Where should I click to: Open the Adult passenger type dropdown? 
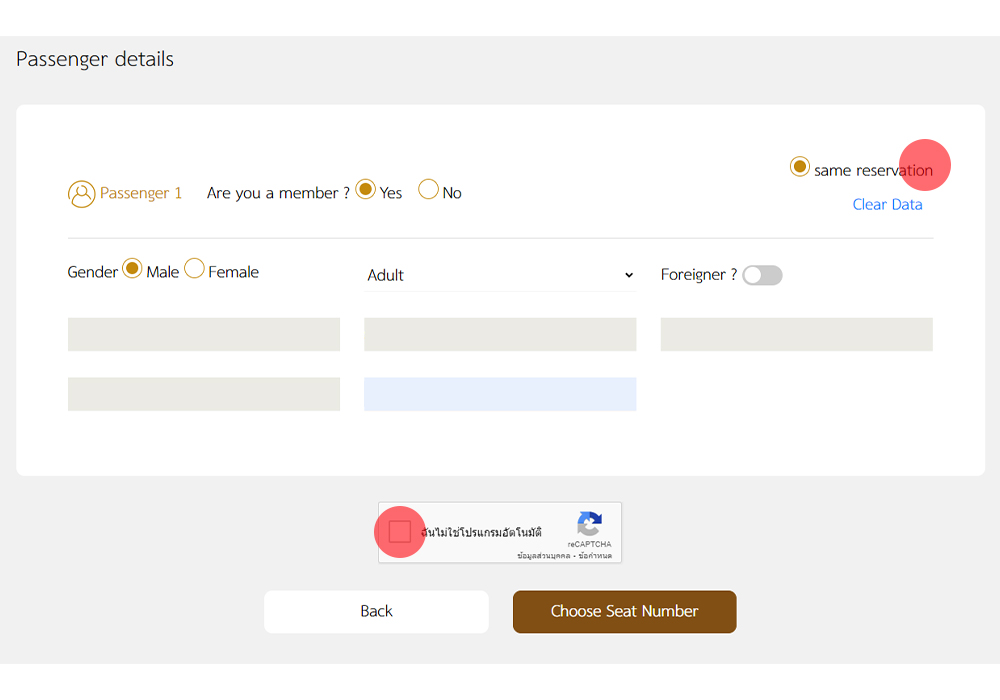point(500,275)
